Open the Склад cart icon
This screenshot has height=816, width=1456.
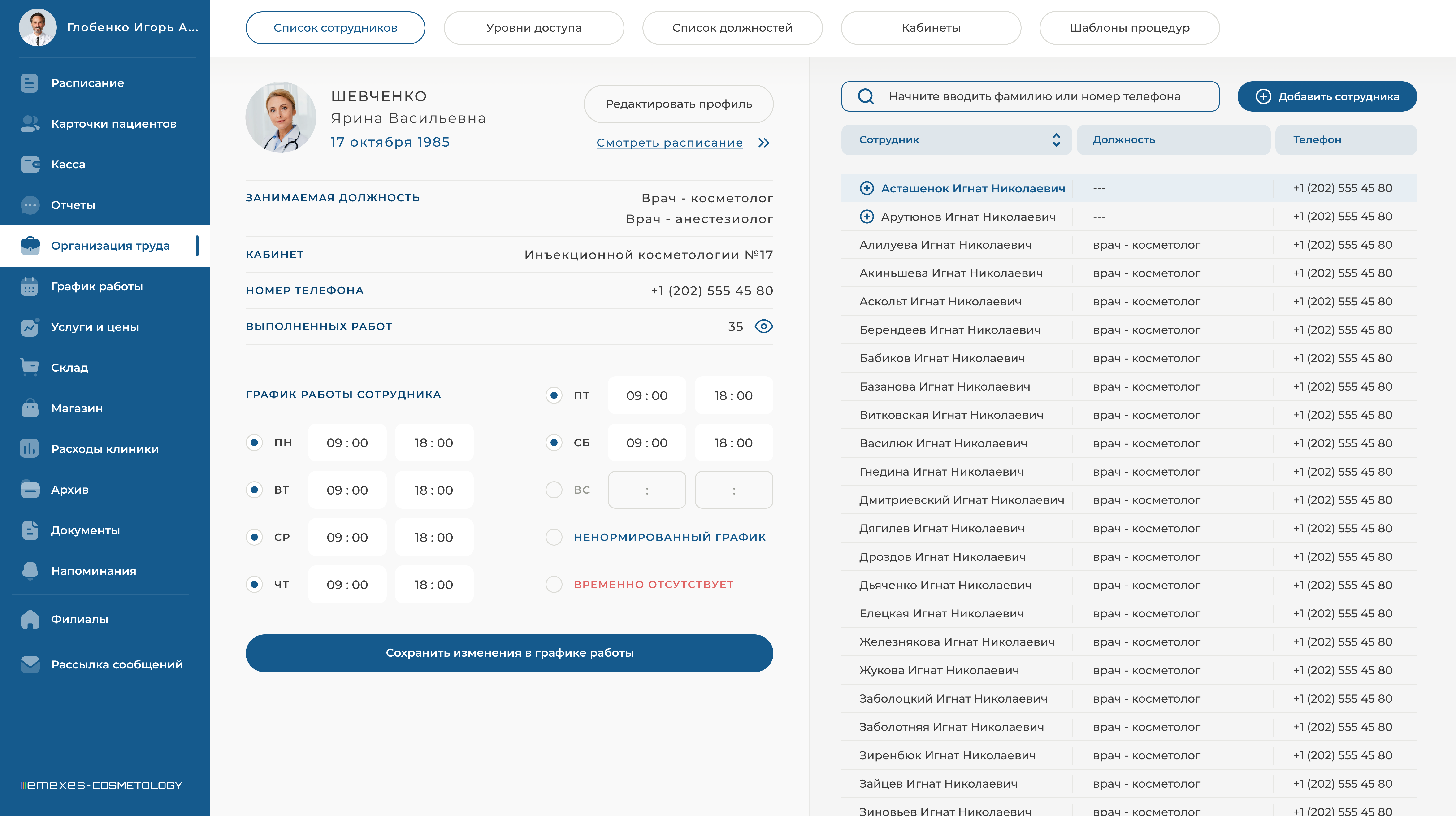coord(29,367)
